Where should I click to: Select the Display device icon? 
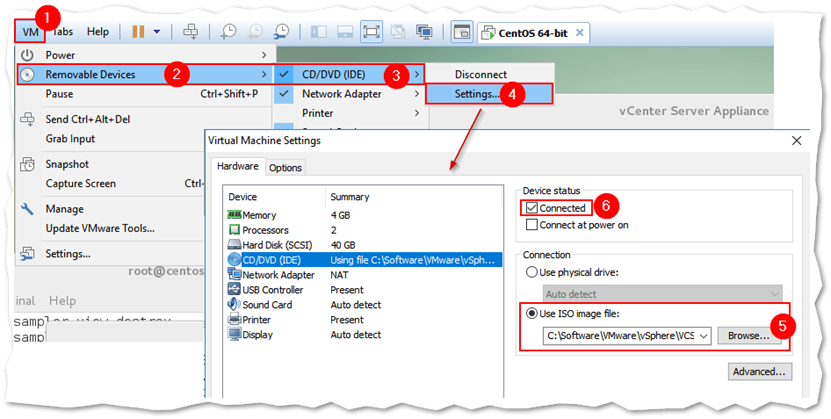click(x=234, y=334)
